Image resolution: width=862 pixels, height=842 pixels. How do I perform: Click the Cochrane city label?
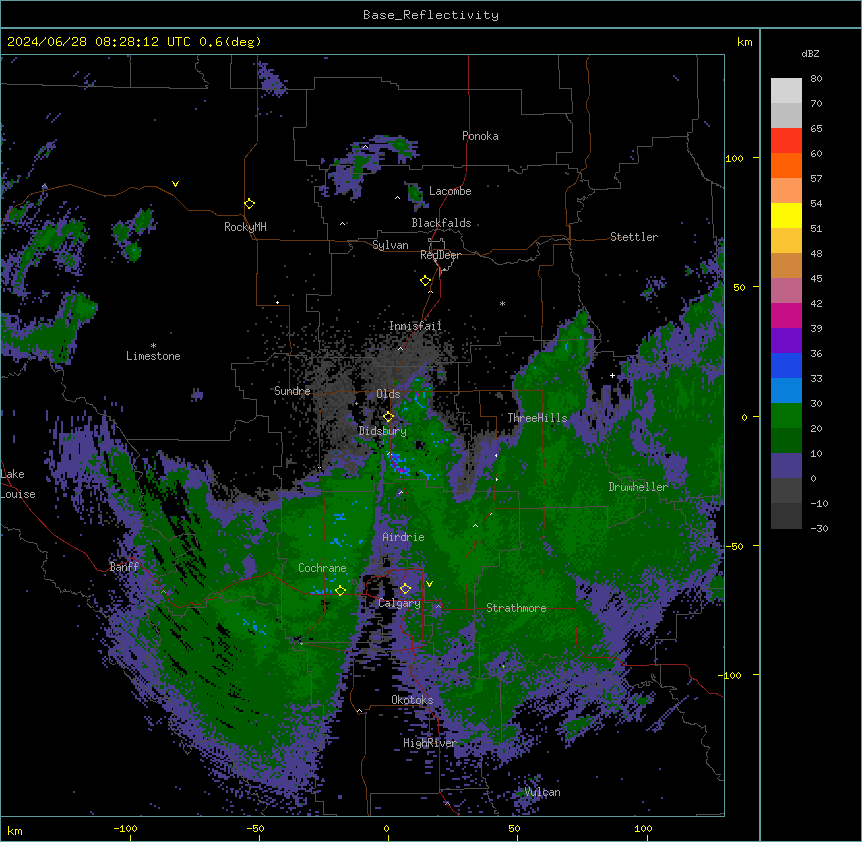[x=322, y=568]
